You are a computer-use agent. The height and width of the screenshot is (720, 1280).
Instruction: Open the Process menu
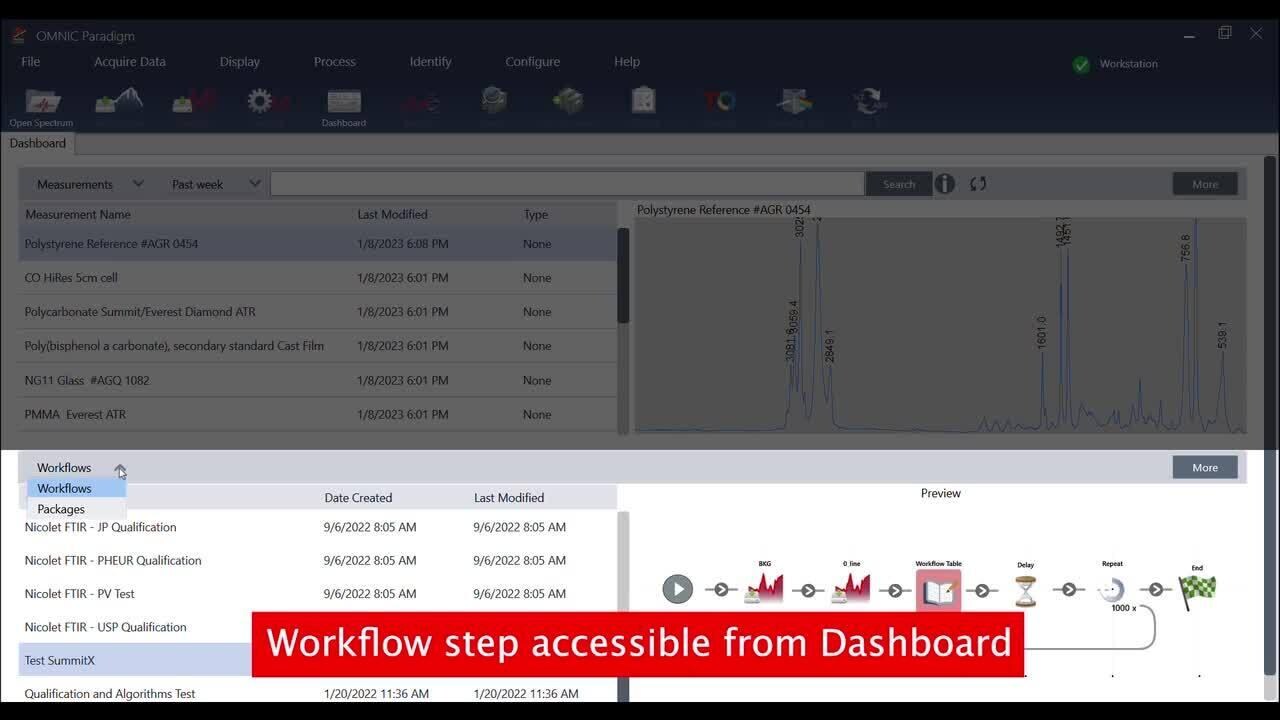tap(334, 62)
